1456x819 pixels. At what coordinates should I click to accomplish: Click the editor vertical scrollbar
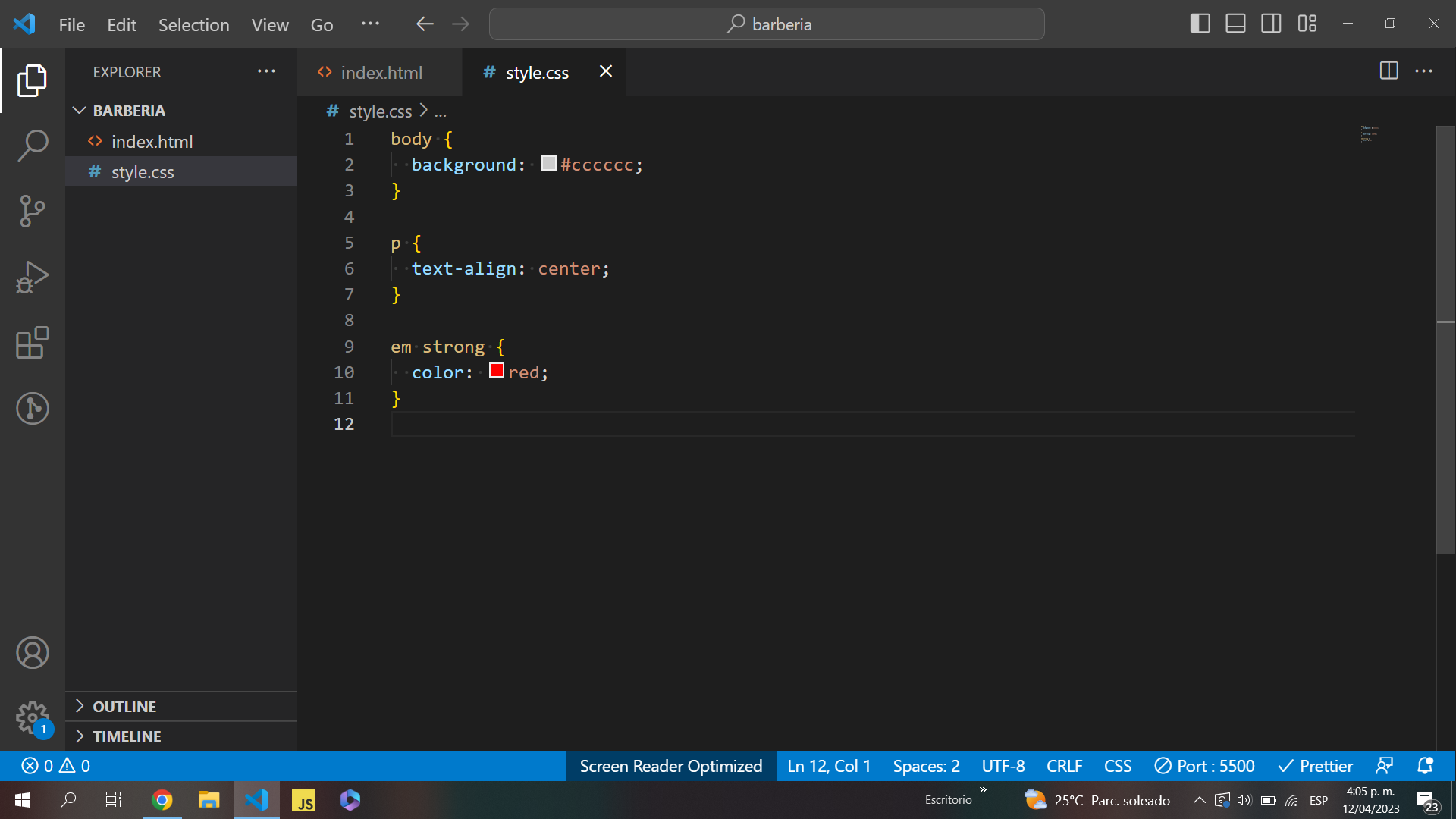point(1445,340)
